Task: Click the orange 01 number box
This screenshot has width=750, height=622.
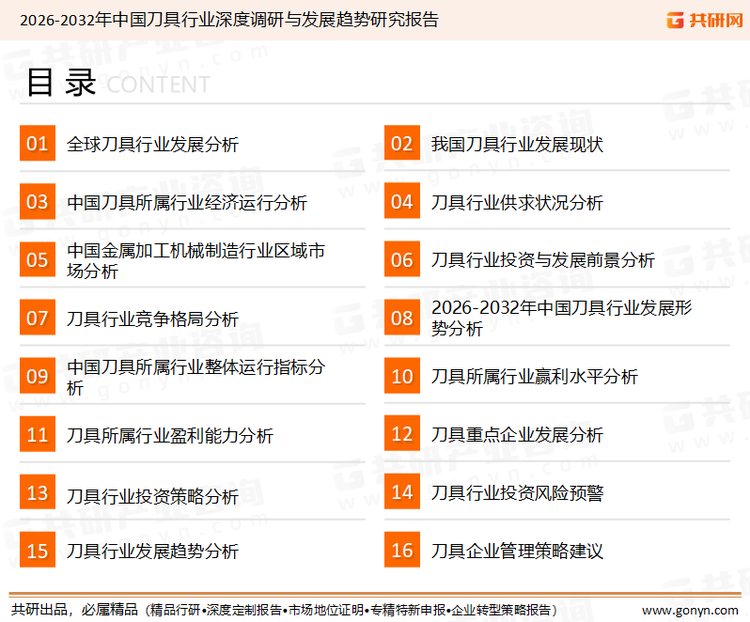Action: [37, 143]
